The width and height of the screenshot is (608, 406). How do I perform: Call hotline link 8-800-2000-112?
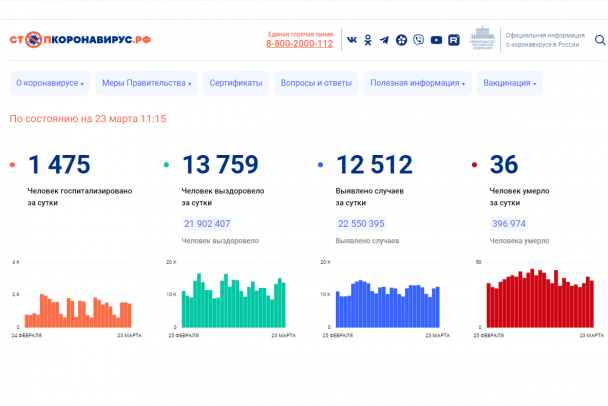pyautogui.click(x=300, y=45)
